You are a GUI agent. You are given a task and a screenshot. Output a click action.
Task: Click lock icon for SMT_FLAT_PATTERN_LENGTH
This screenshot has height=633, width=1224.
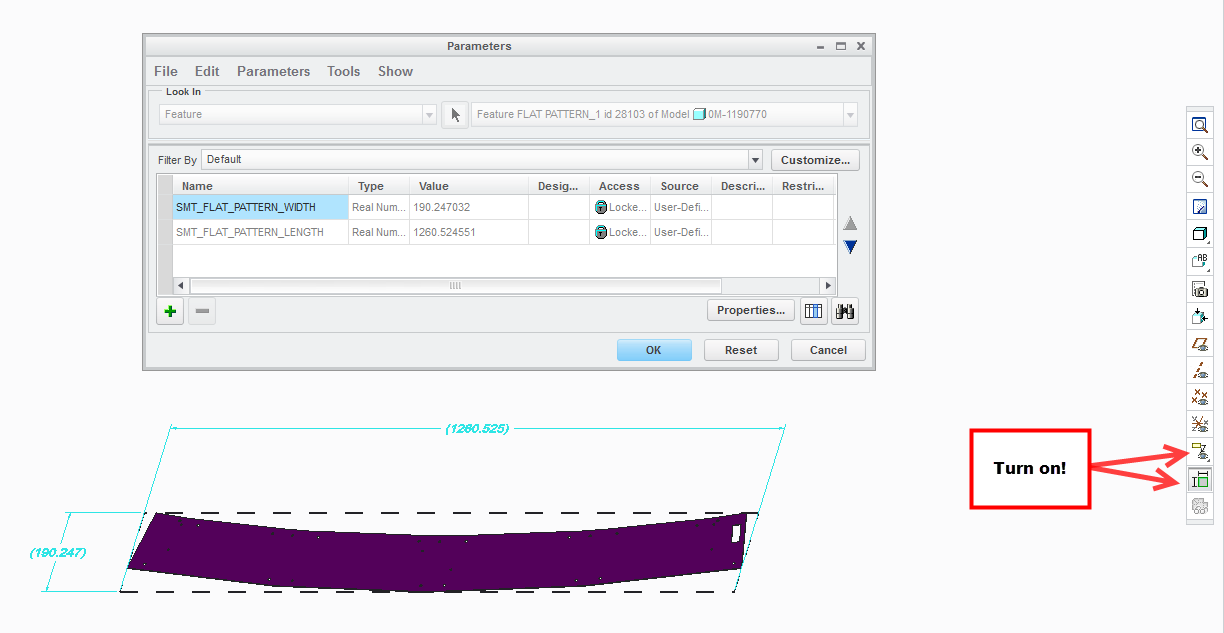(x=601, y=232)
